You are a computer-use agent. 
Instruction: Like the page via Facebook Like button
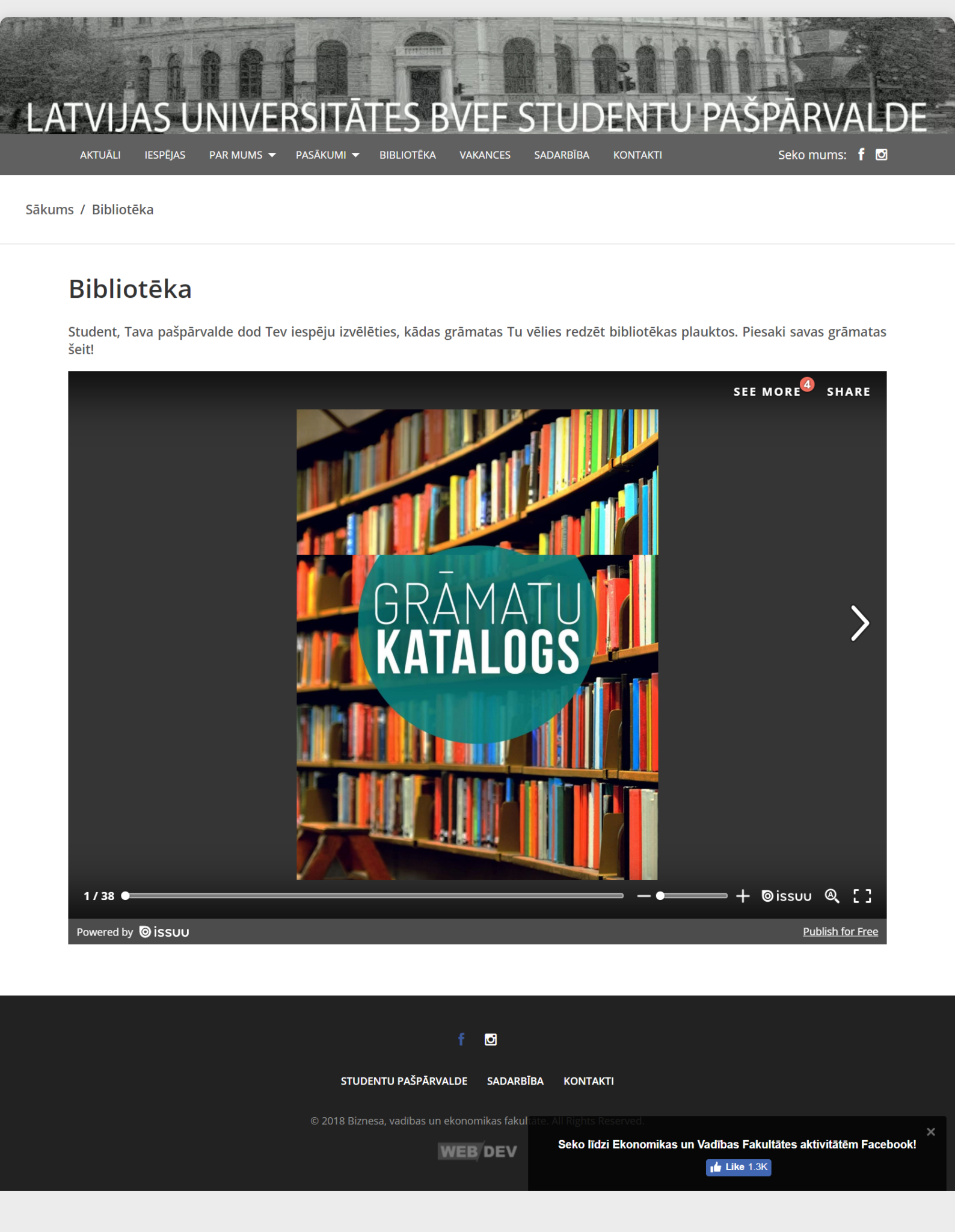click(x=738, y=1167)
